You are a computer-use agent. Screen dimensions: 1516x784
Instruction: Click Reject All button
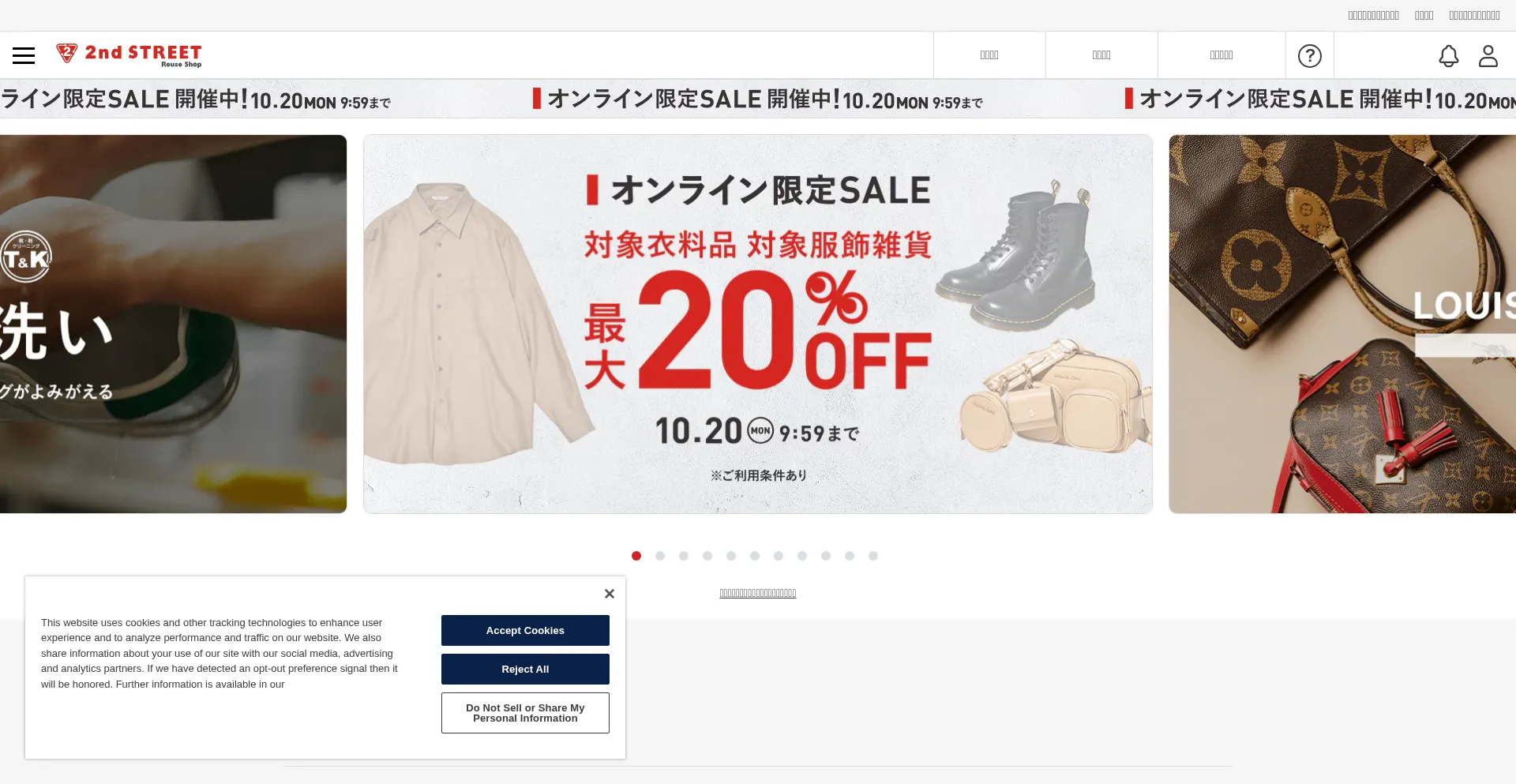click(x=525, y=669)
